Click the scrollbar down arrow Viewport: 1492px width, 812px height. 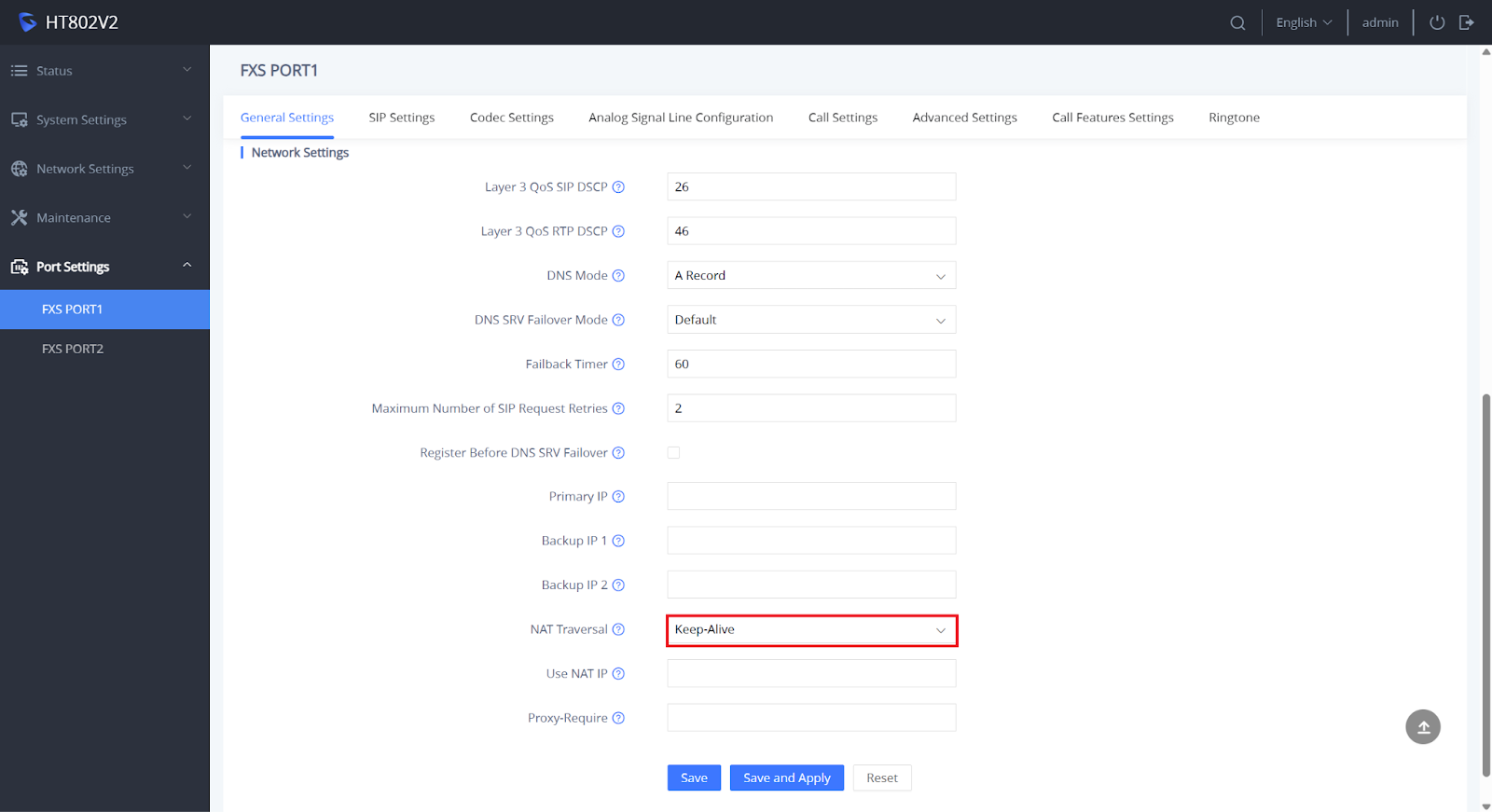[1486, 806]
